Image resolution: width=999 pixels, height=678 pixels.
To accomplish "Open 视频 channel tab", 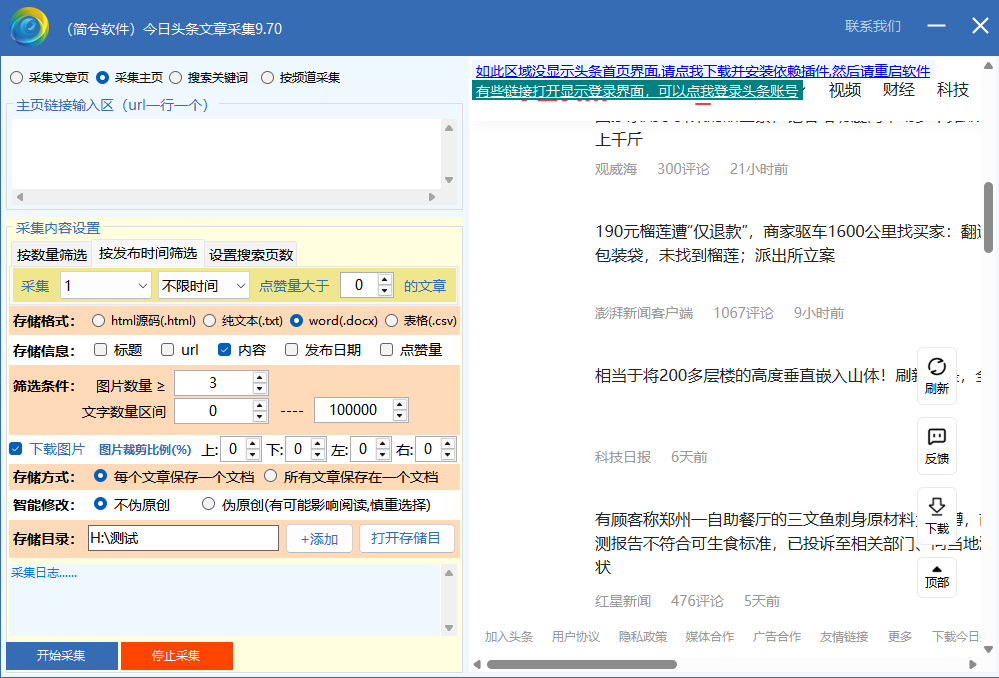I will [845, 90].
